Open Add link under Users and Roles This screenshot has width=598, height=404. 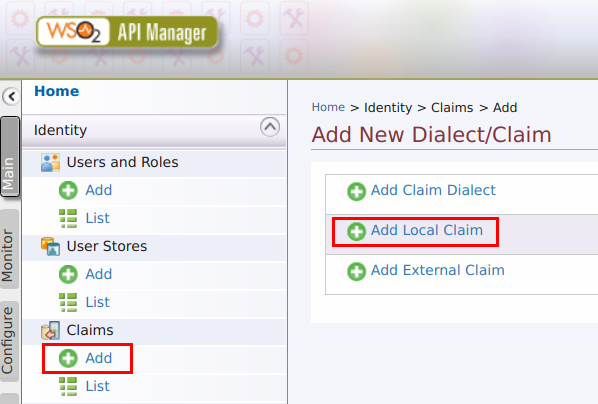point(99,190)
